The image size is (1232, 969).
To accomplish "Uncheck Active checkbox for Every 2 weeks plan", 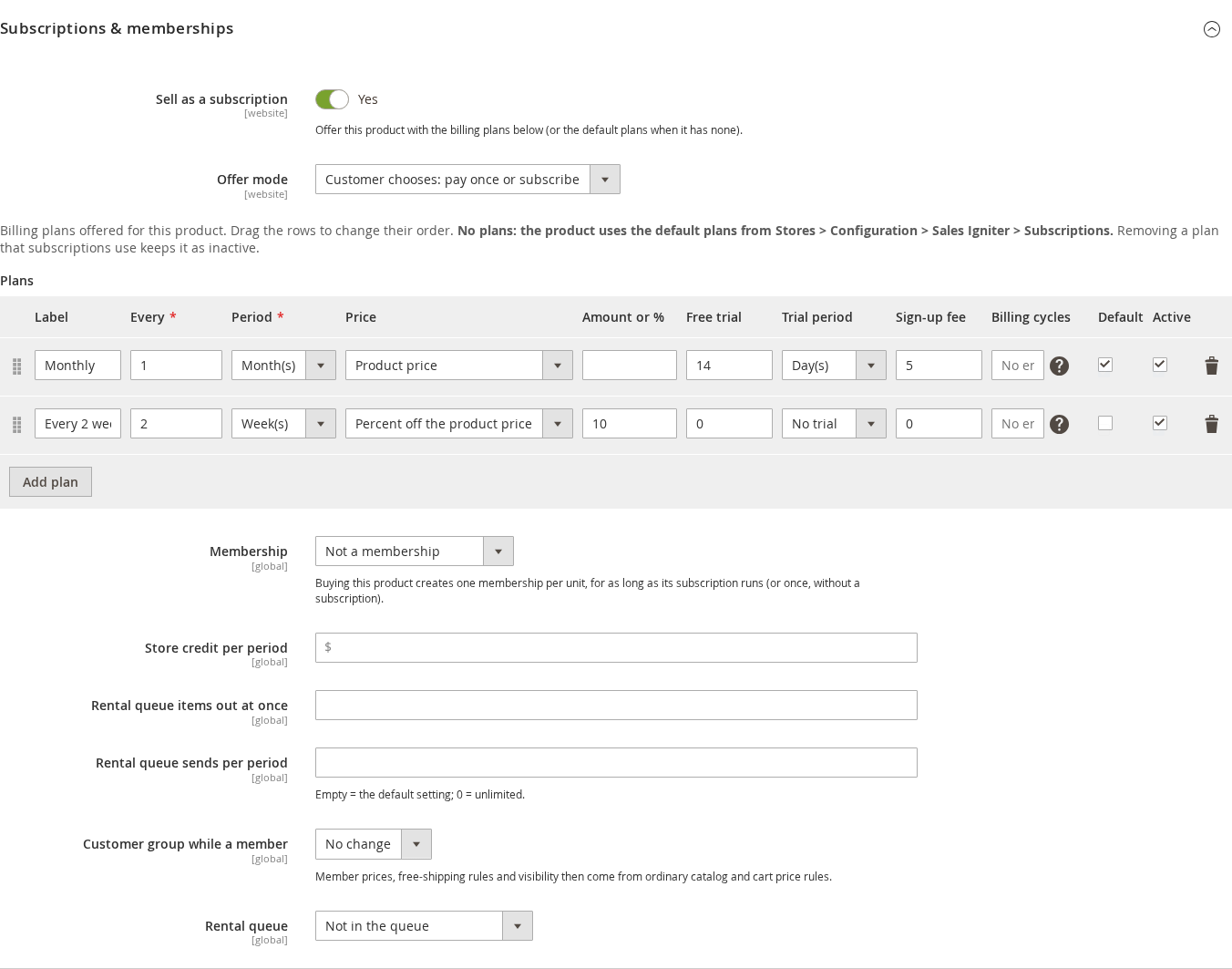I will point(1160,423).
